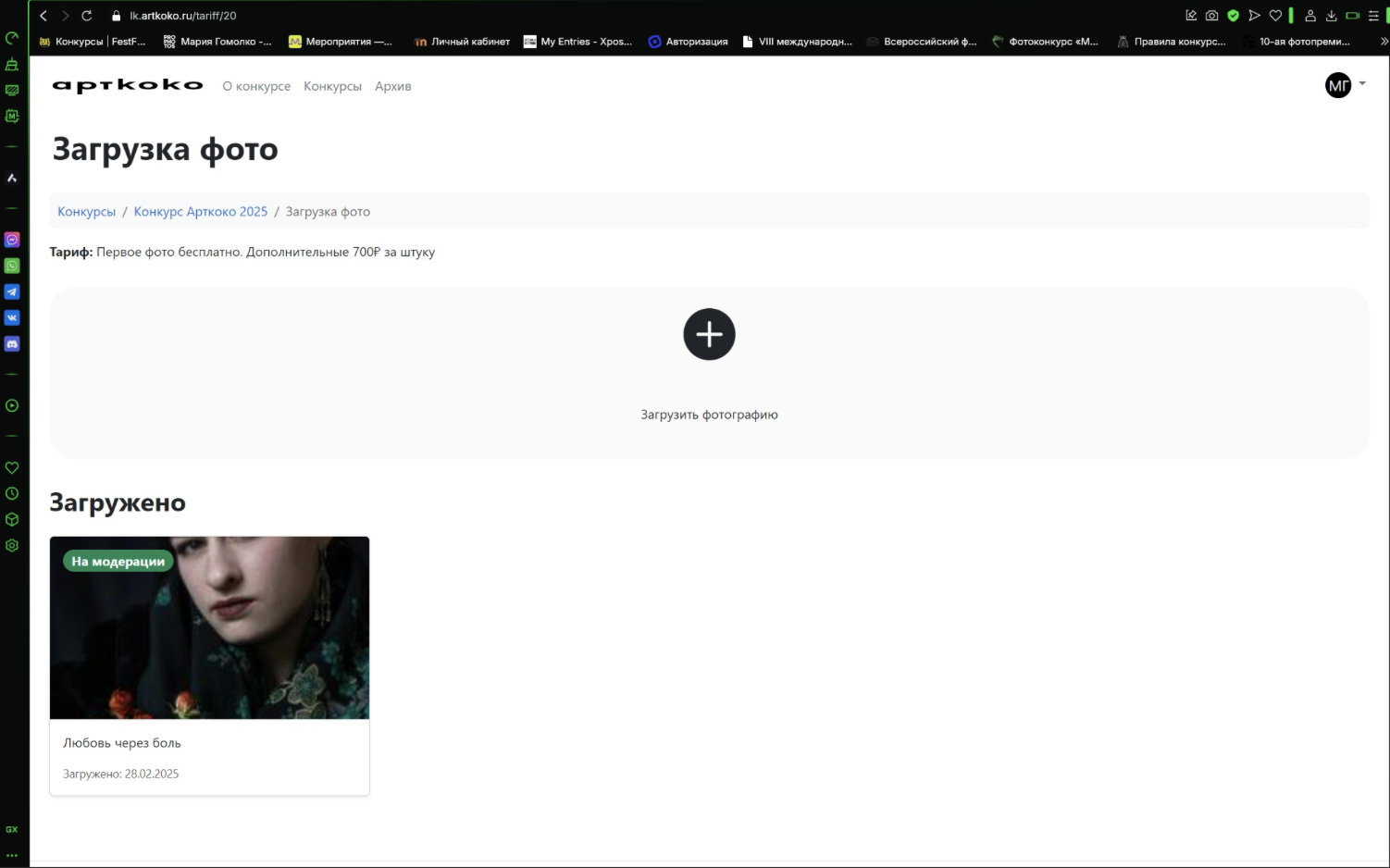Follow 'Конкурсы' breadcrumb link
This screenshot has height=868, width=1390.
[87, 212]
